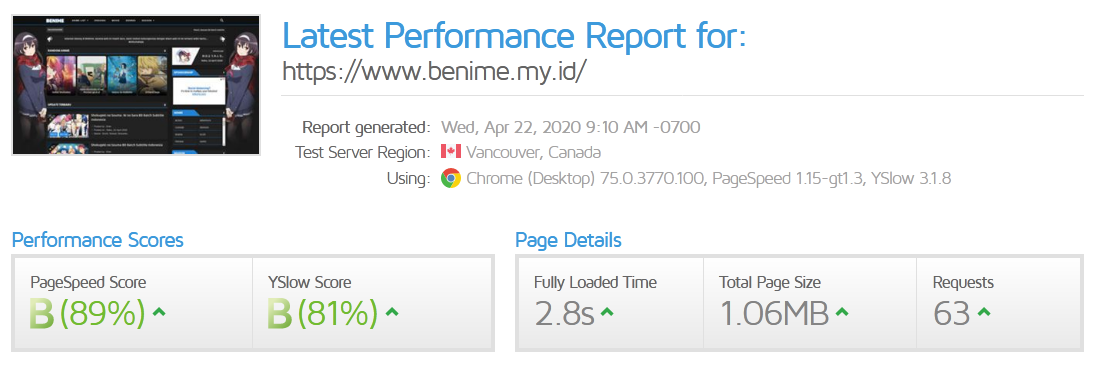Select the "Fully Loaded Time" label
Viewport: 1100px width, 374px height.
[x=596, y=283]
